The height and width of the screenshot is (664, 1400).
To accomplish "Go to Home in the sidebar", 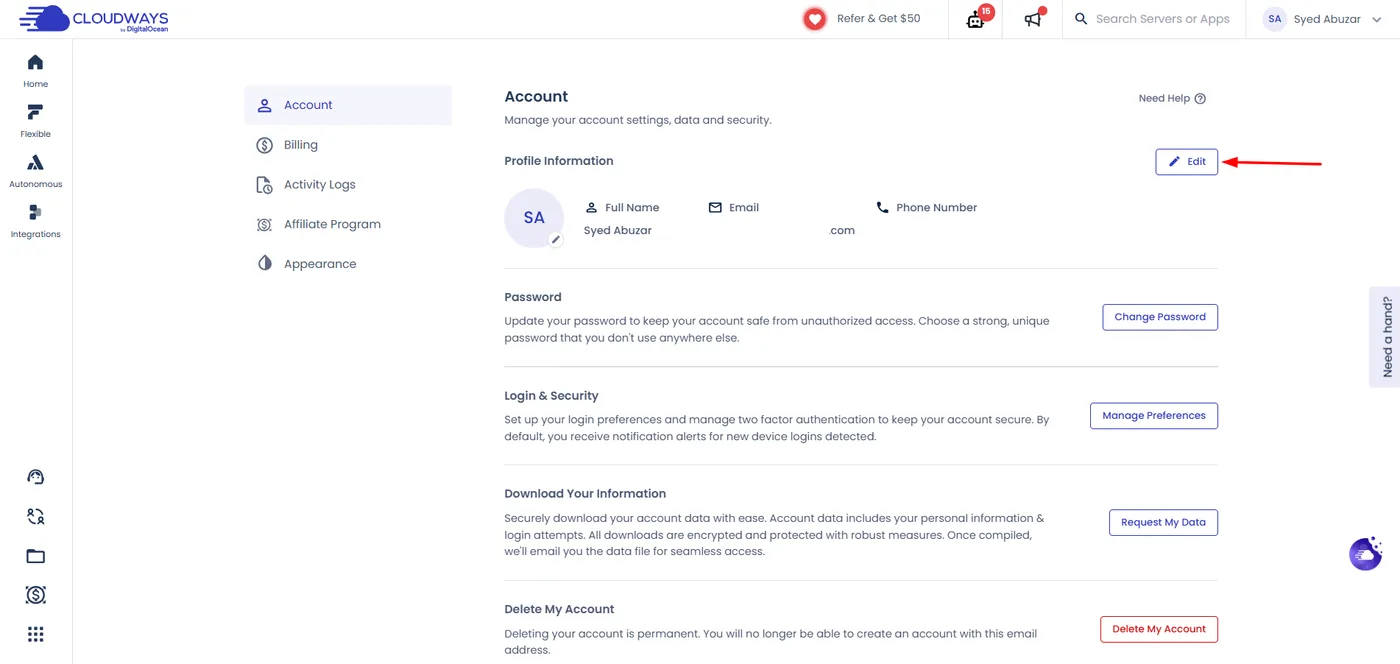I will 35,71.
